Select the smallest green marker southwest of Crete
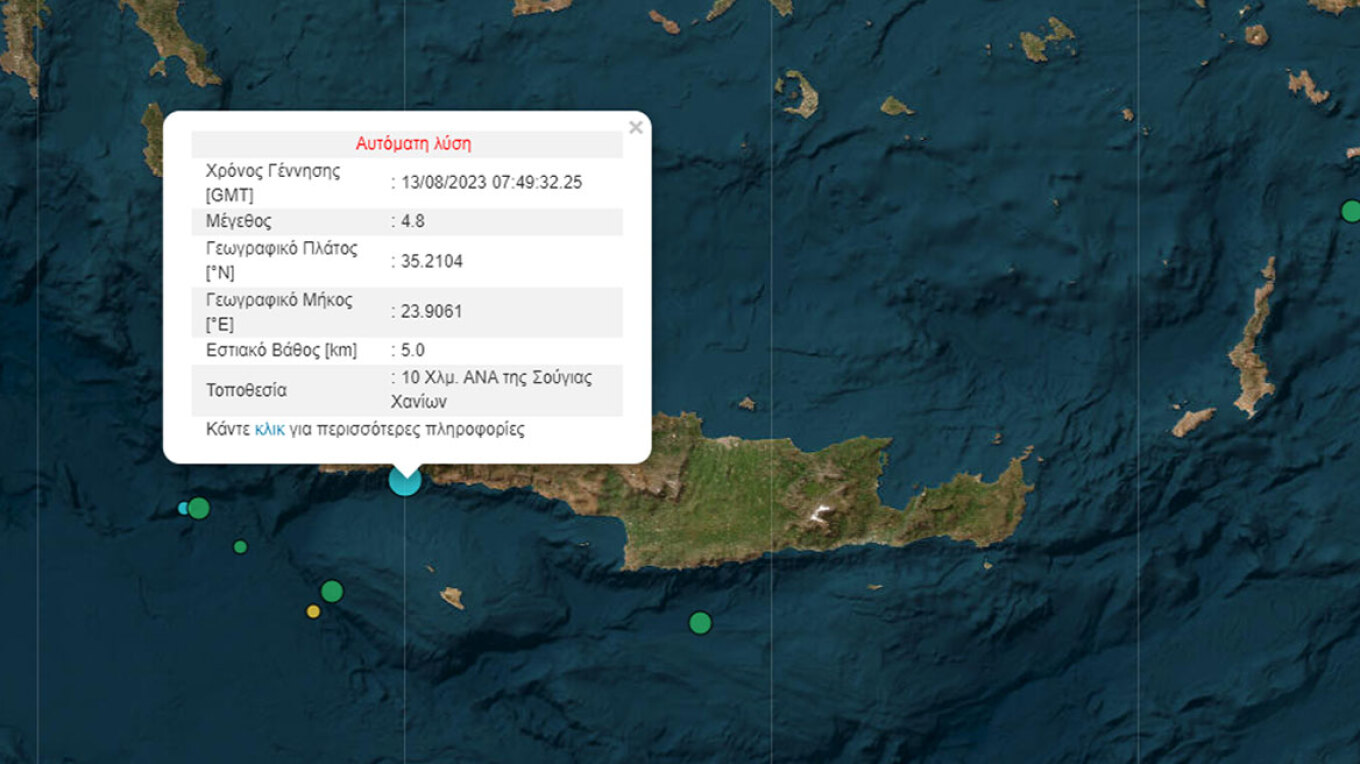The image size is (1360, 764). 240,547
